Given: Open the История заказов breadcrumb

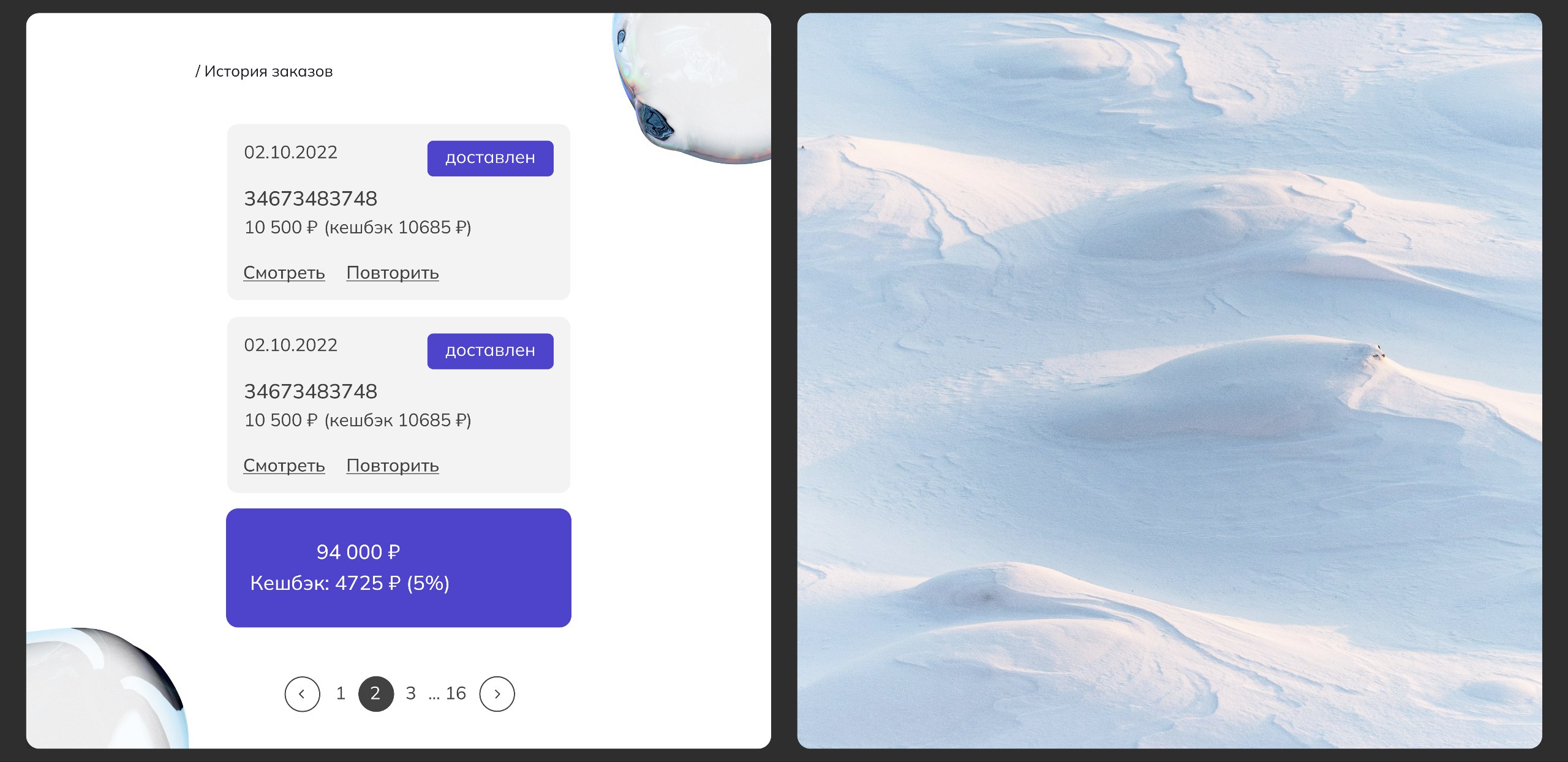Looking at the screenshot, I should pyautogui.click(x=268, y=72).
